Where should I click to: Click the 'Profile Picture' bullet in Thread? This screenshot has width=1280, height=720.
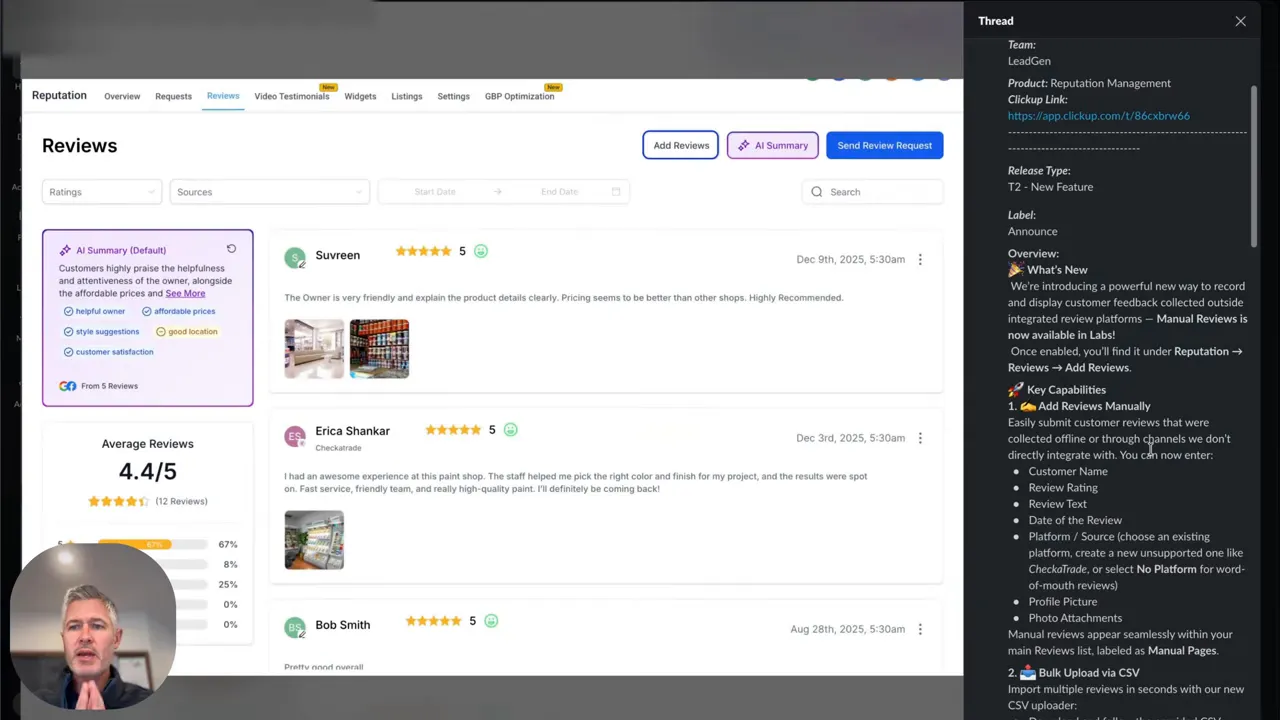[x=1063, y=602]
